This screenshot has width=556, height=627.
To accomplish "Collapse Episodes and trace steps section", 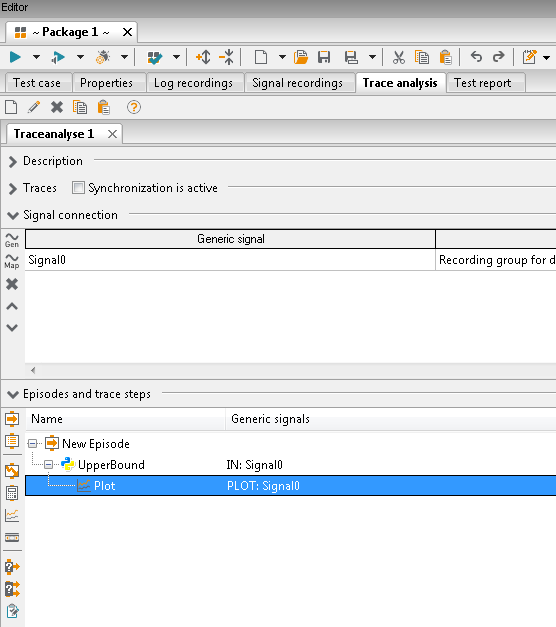I will pos(13,395).
